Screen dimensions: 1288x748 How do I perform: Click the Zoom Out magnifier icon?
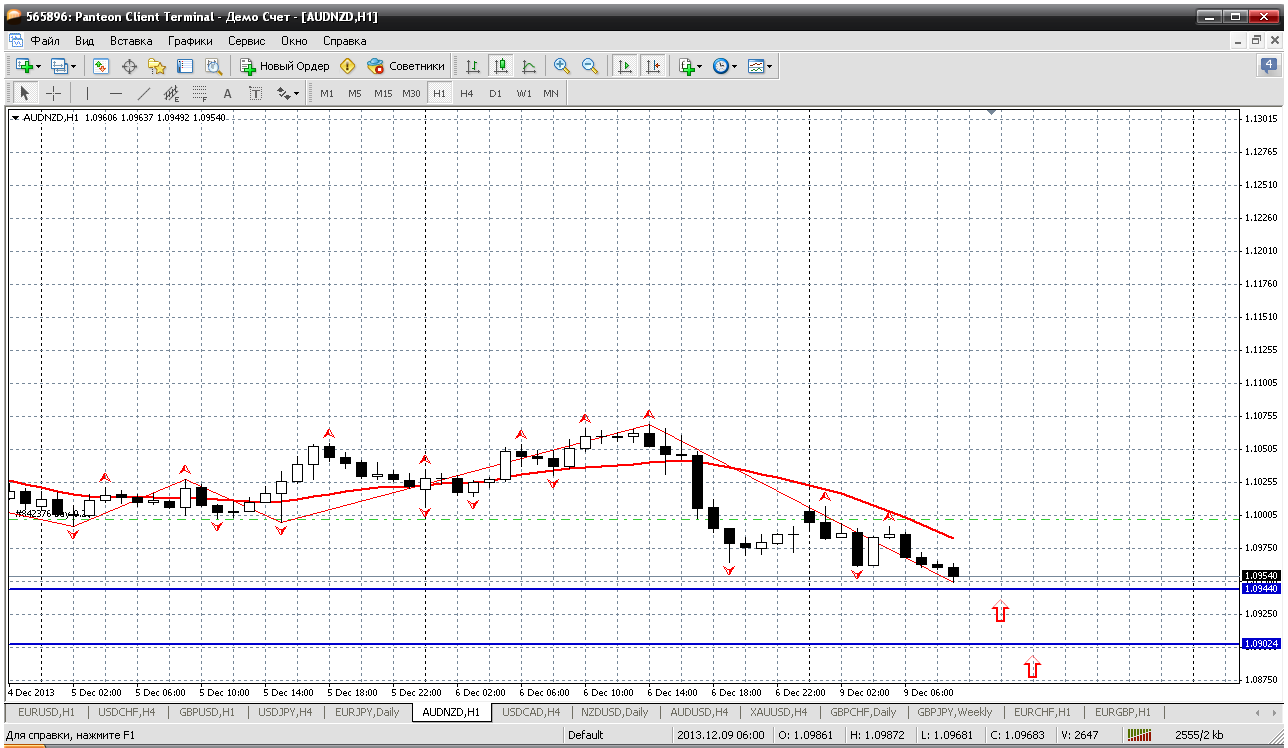coord(590,66)
